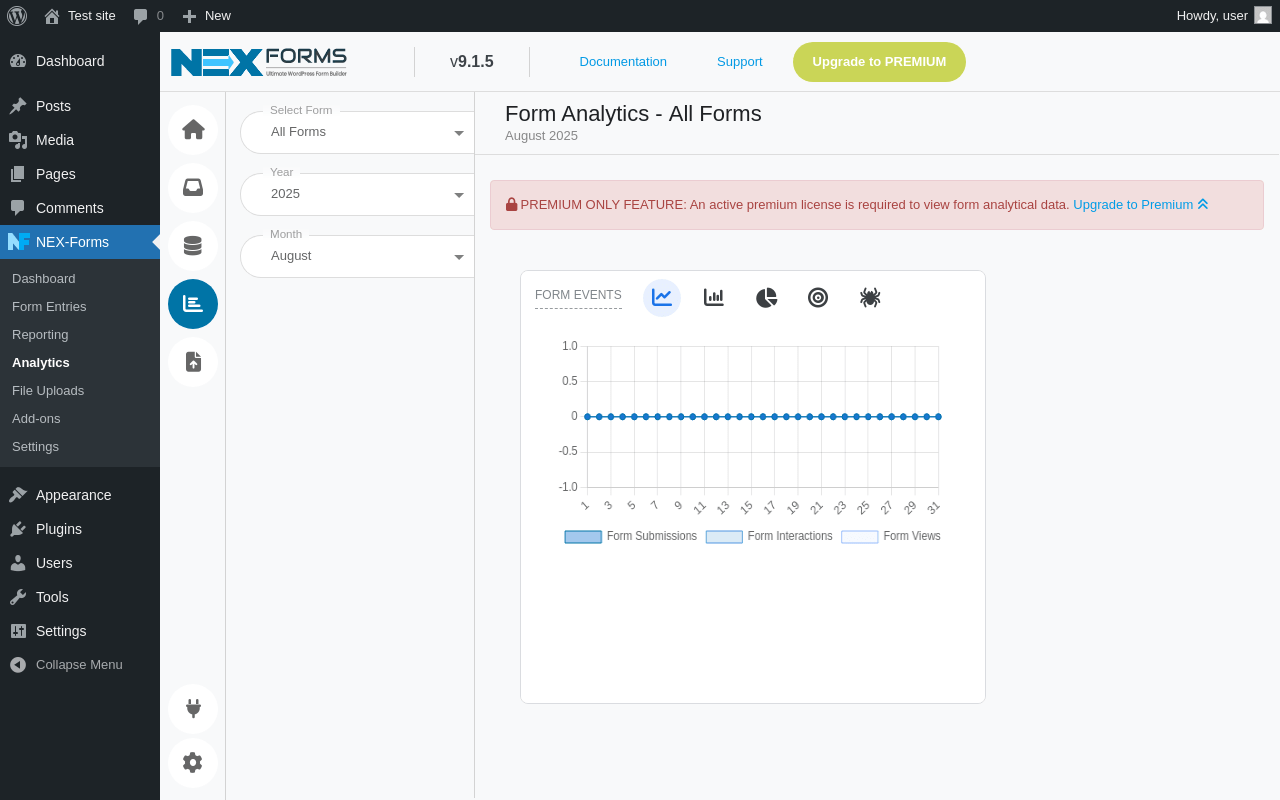1280x800 pixels.
Task: Open Media menu
Action: click(80, 140)
